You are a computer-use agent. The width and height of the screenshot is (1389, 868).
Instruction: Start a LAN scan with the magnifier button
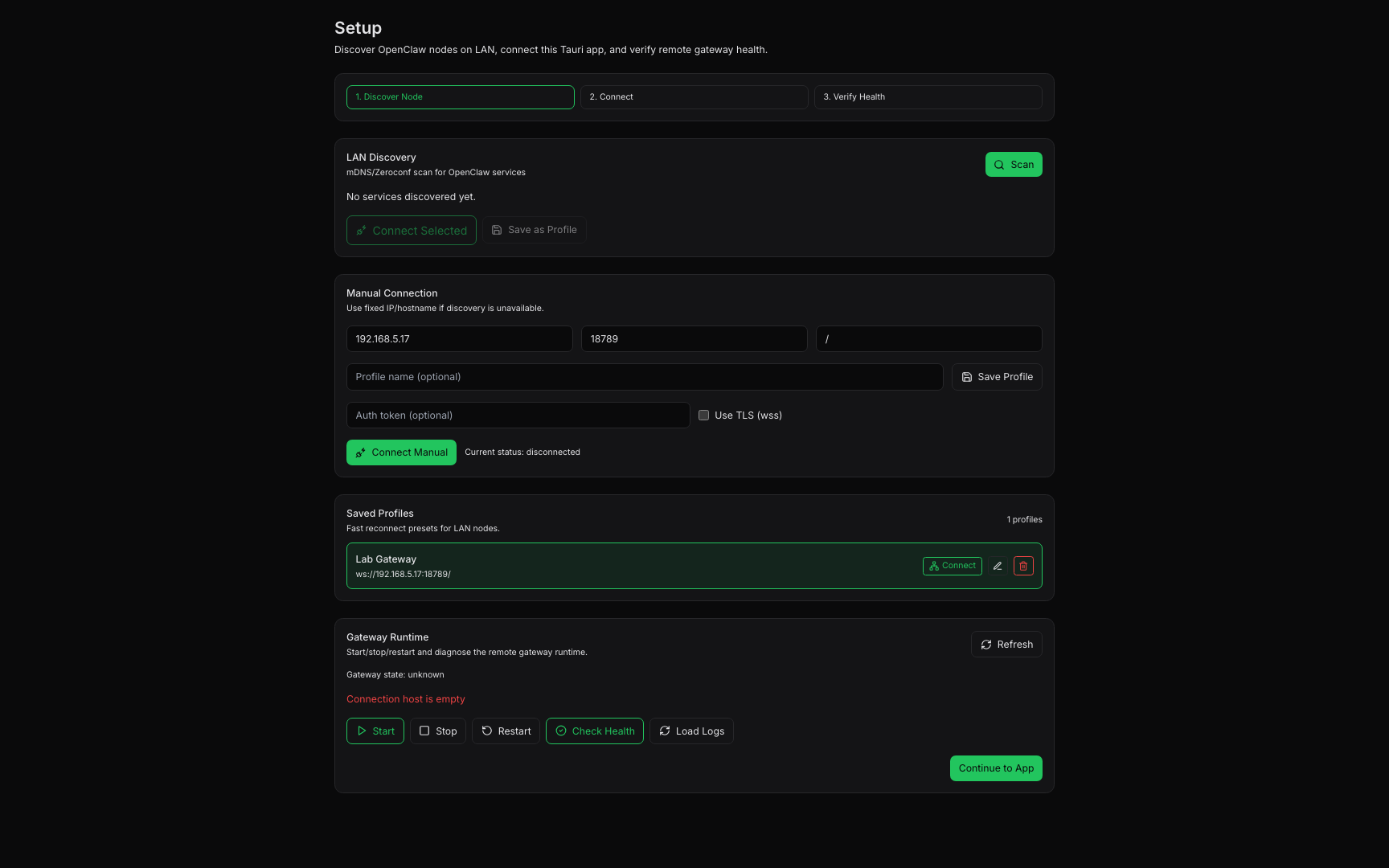[x=1013, y=164]
